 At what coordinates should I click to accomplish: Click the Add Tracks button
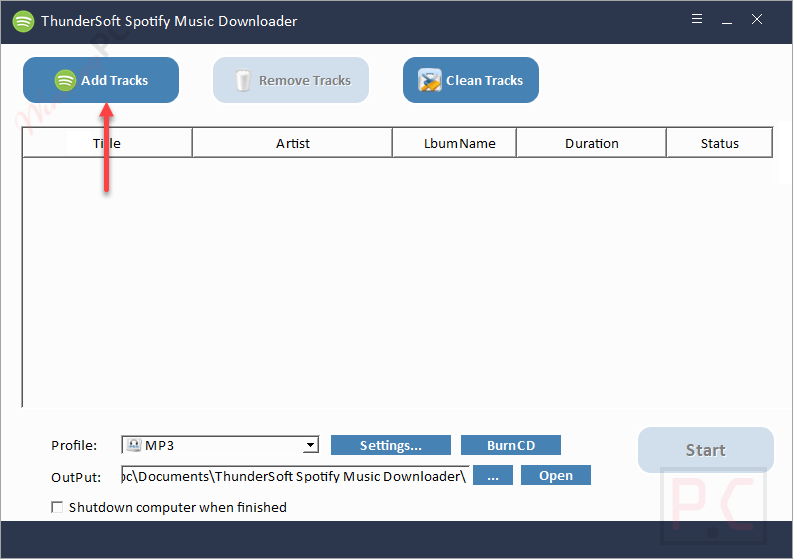point(101,80)
